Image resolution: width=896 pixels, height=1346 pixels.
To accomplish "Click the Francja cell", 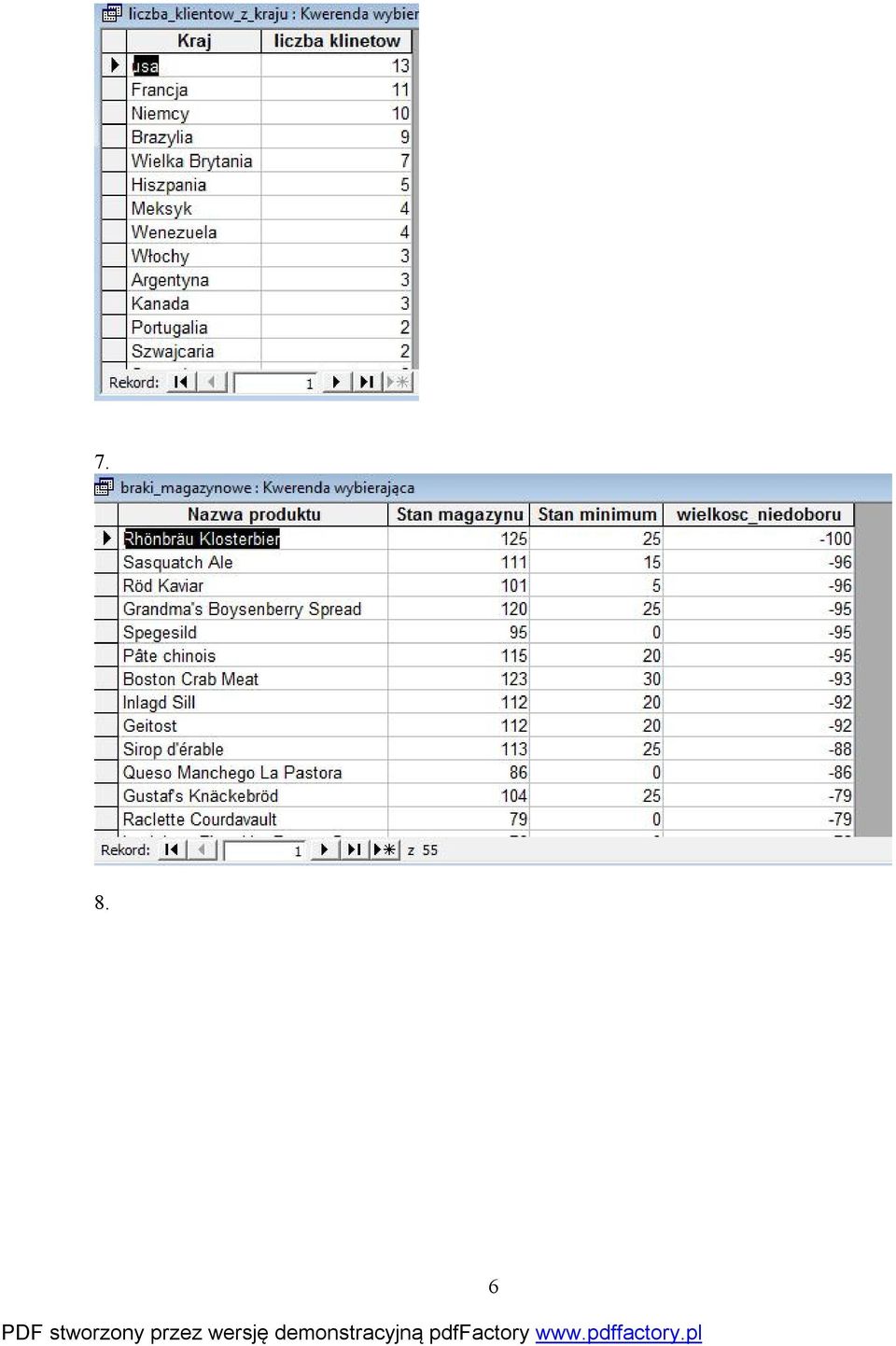I will pyautogui.click(x=194, y=90).
